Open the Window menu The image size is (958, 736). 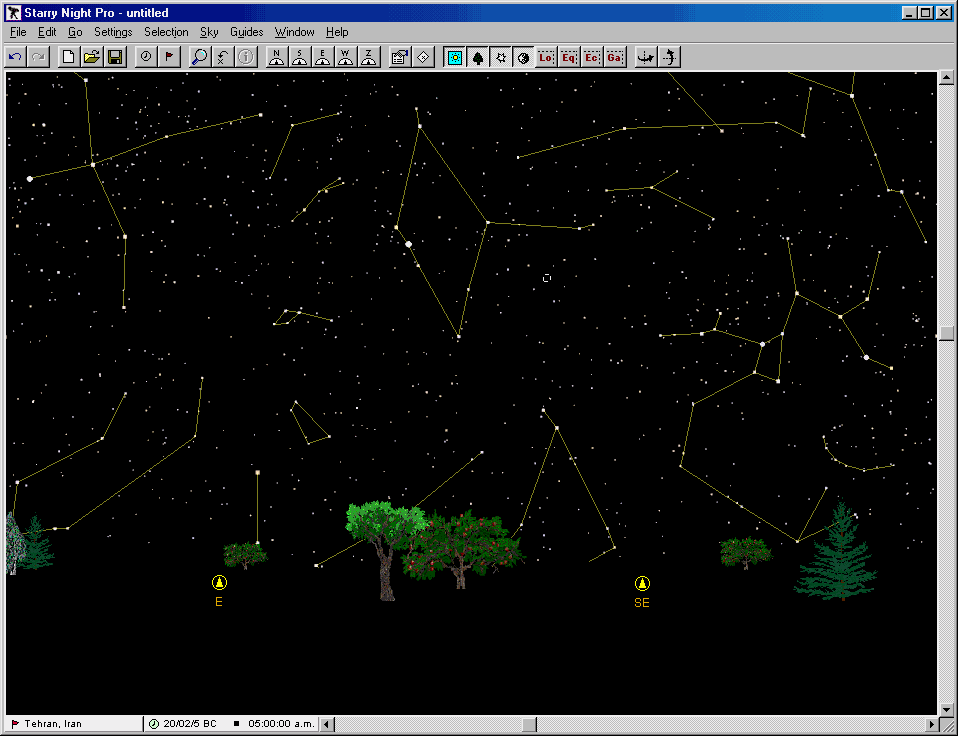click(294, 32)
